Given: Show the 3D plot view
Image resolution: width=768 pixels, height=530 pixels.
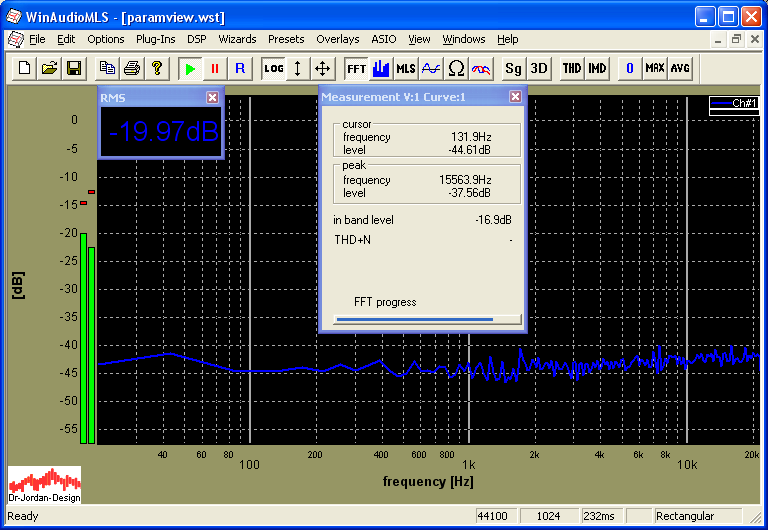Looking at the screenshot, I should 538,68.
